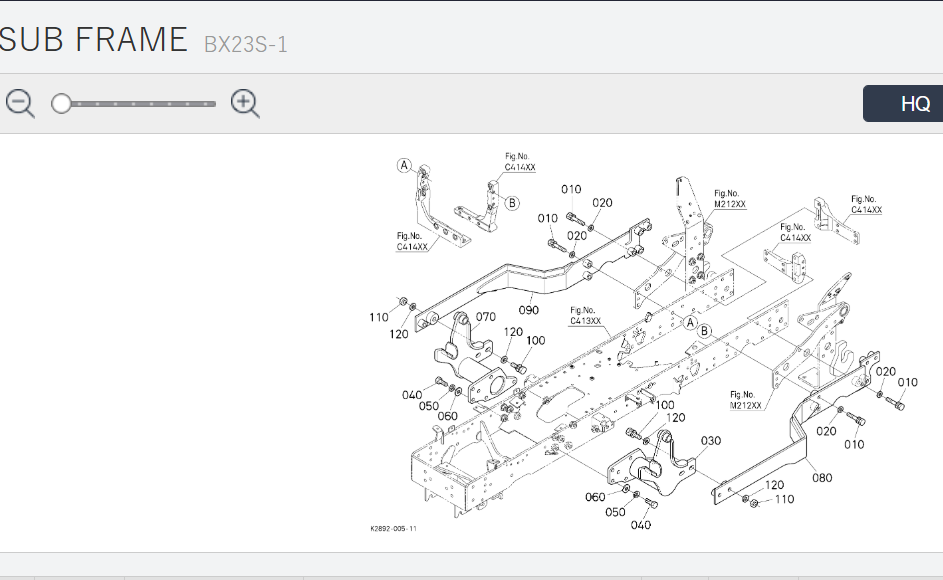This screenshot has height=580, width=943.
Task: Toggle the HQ image quality button
Action: 903,103
